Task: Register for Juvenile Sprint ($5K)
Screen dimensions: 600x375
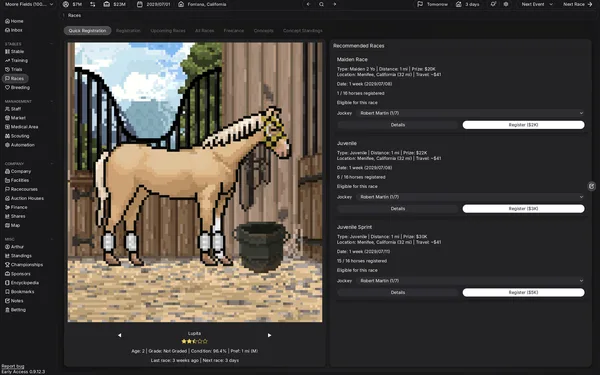Action: pyautogui.click(x=523, y=292)
